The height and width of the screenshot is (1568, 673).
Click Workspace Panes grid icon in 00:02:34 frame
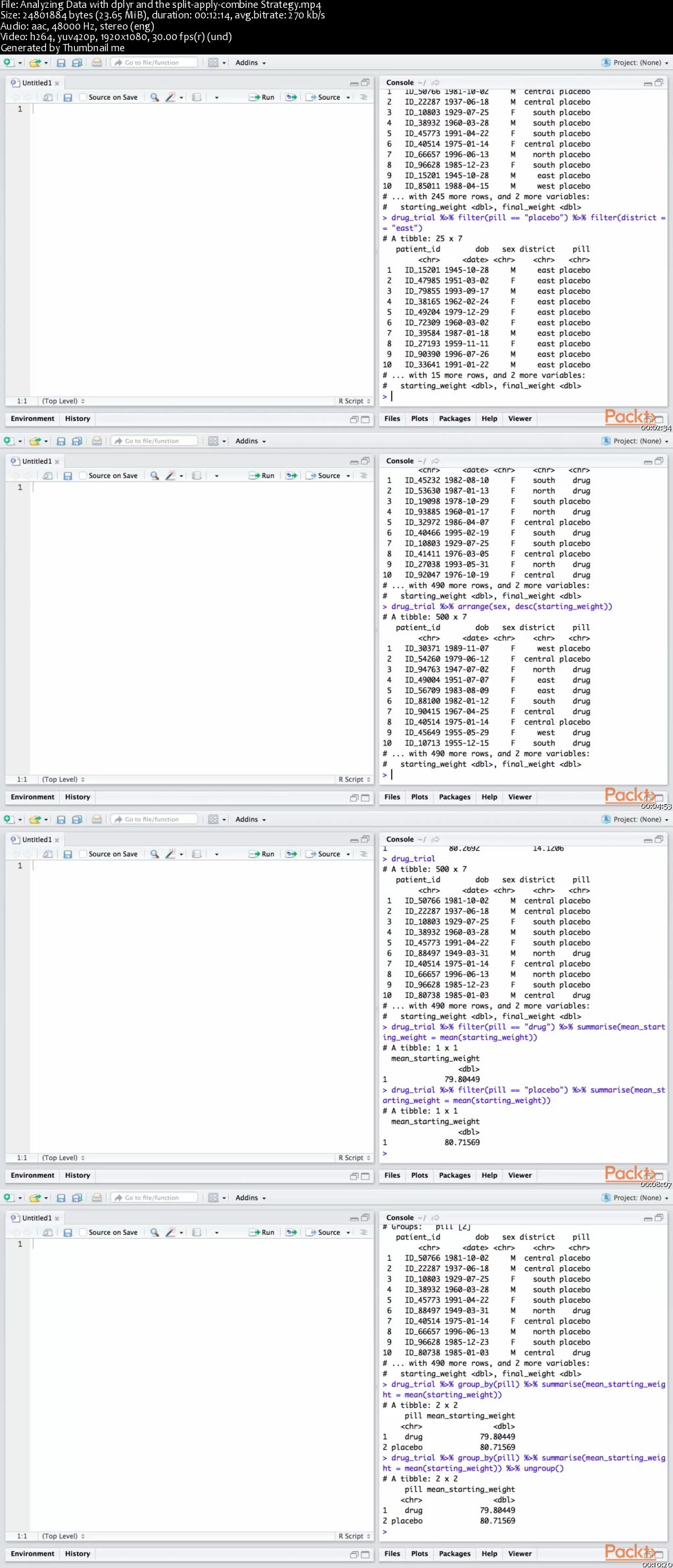[213, 63]
